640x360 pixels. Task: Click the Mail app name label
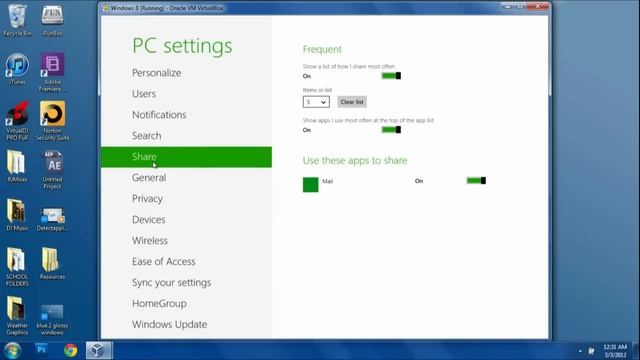click(327, 181)
